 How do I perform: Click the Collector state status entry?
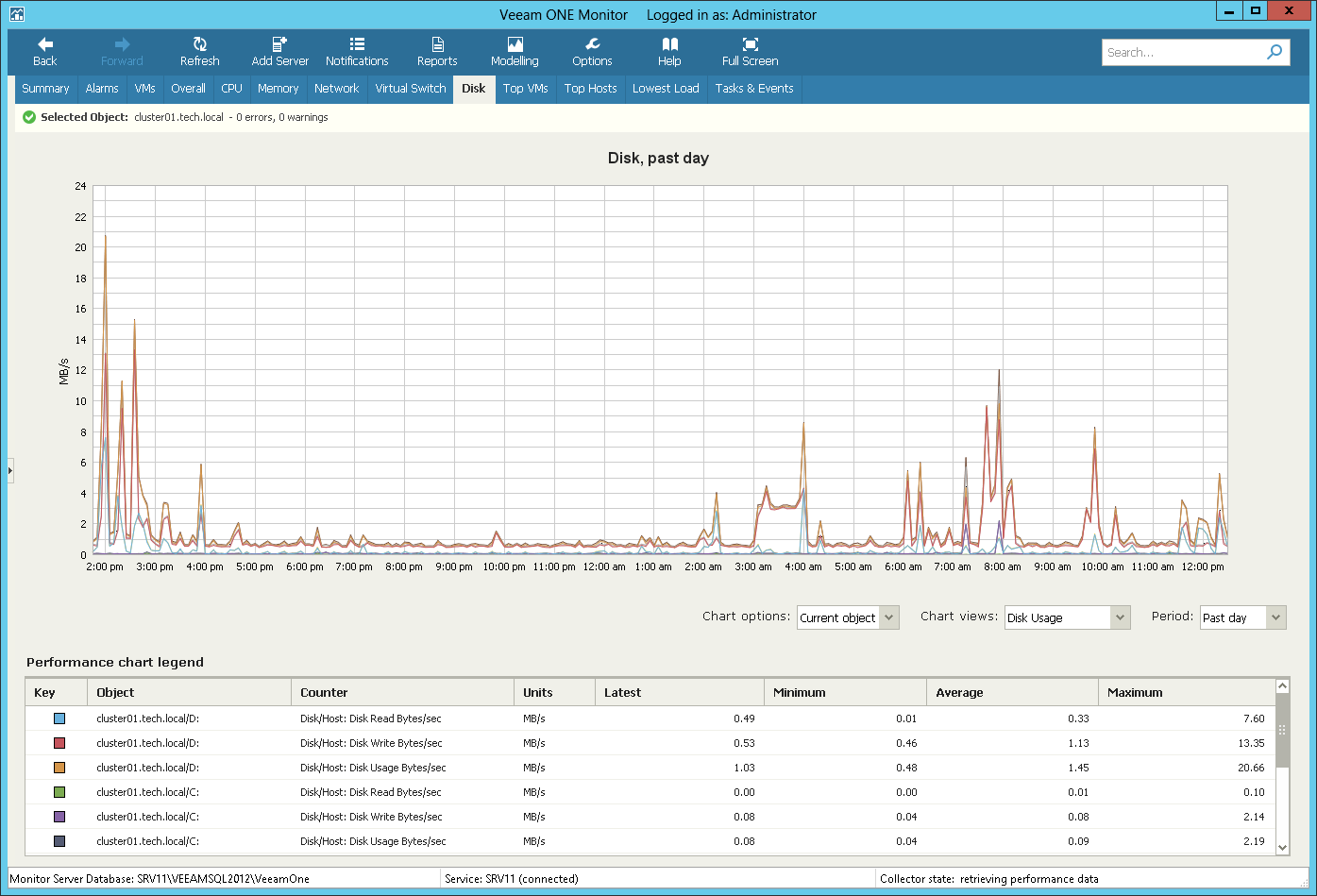[989, 879]
